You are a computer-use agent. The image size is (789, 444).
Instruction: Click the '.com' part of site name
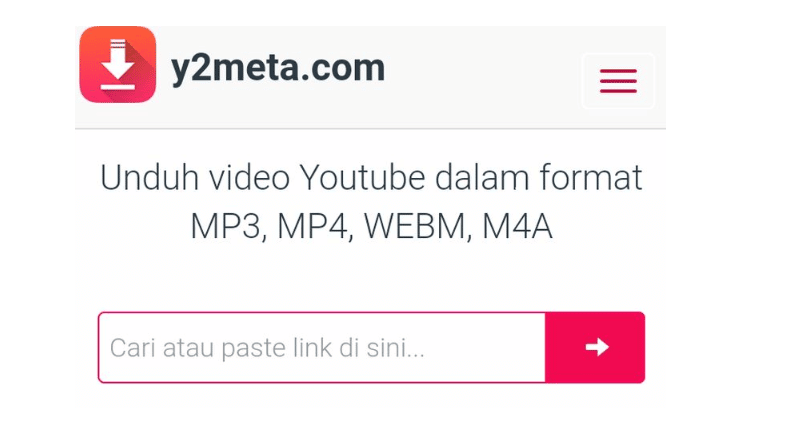pyautogui.click(x=344, y=68)
